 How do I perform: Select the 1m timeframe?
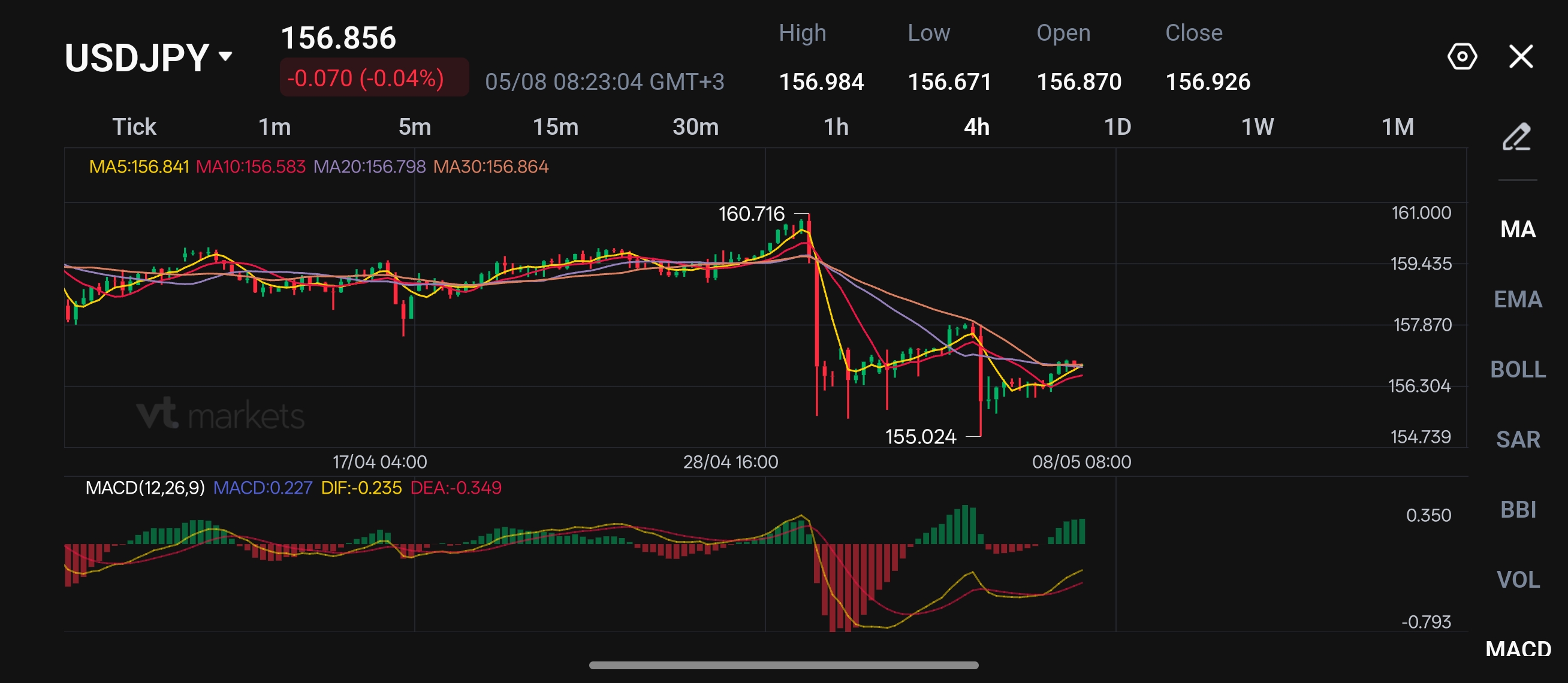coord(275,126)
